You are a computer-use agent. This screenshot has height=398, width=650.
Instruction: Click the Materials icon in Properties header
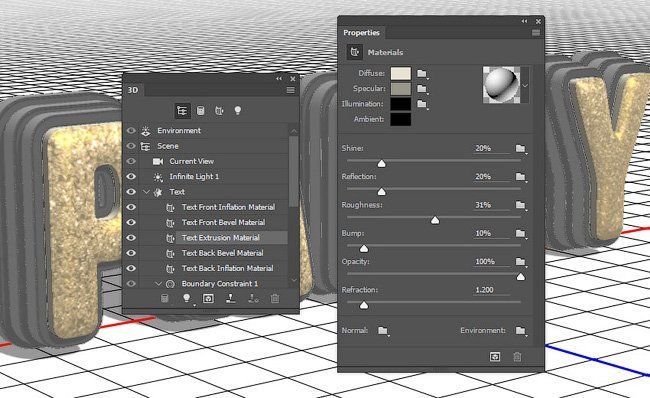tap(354, 52)
